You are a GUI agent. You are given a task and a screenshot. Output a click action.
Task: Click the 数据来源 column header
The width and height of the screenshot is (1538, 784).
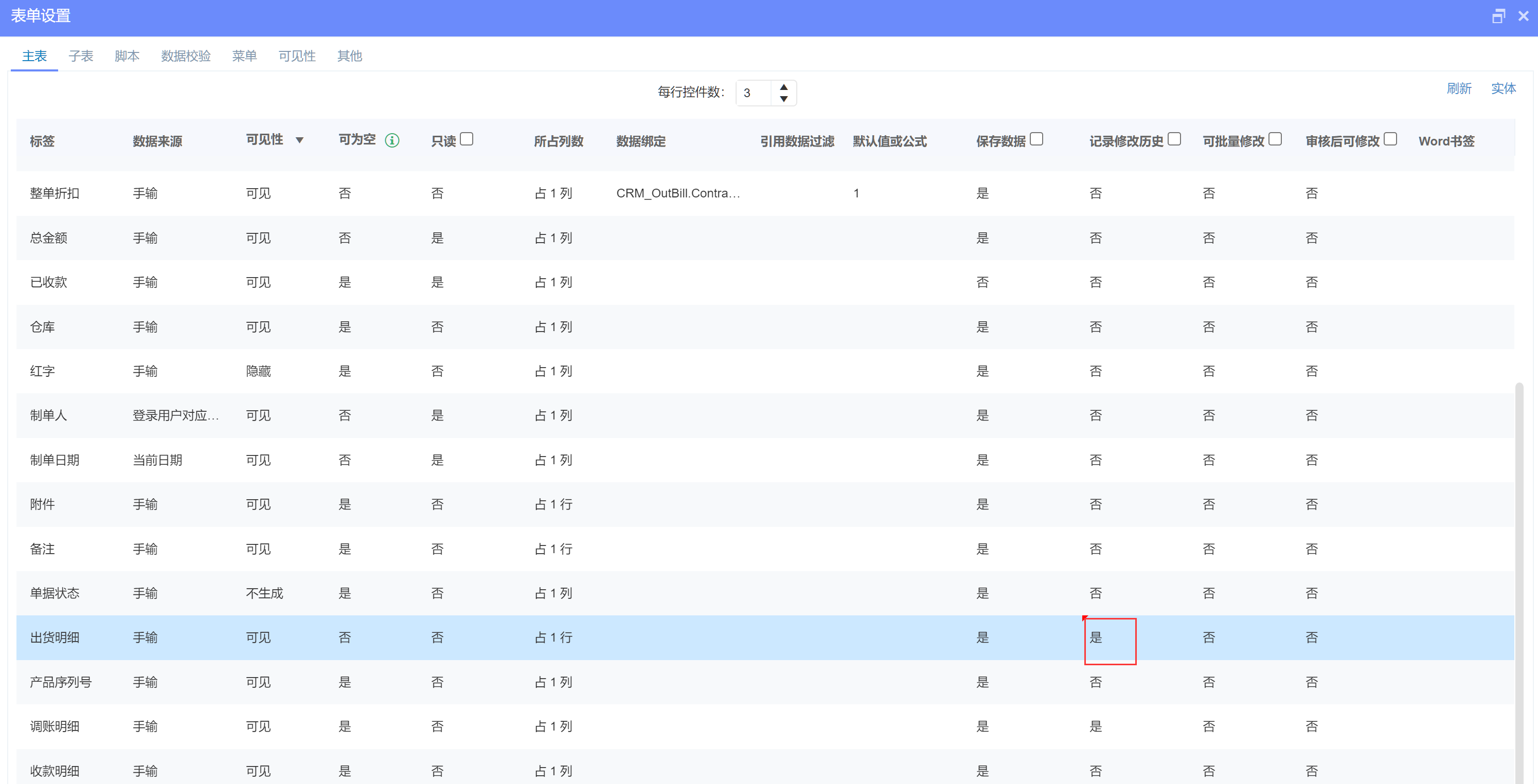[157, 141]
